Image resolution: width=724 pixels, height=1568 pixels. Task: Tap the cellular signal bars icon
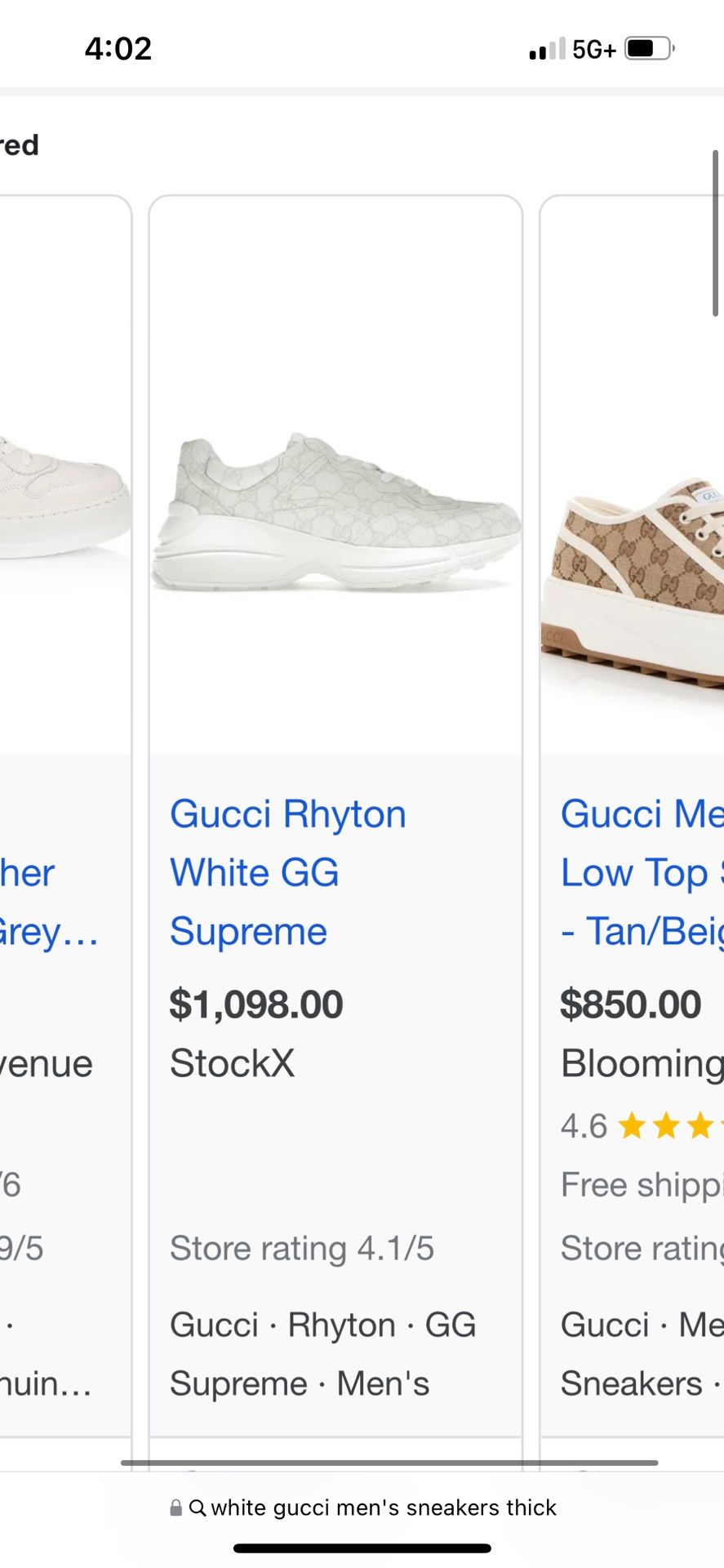(547, 50)
